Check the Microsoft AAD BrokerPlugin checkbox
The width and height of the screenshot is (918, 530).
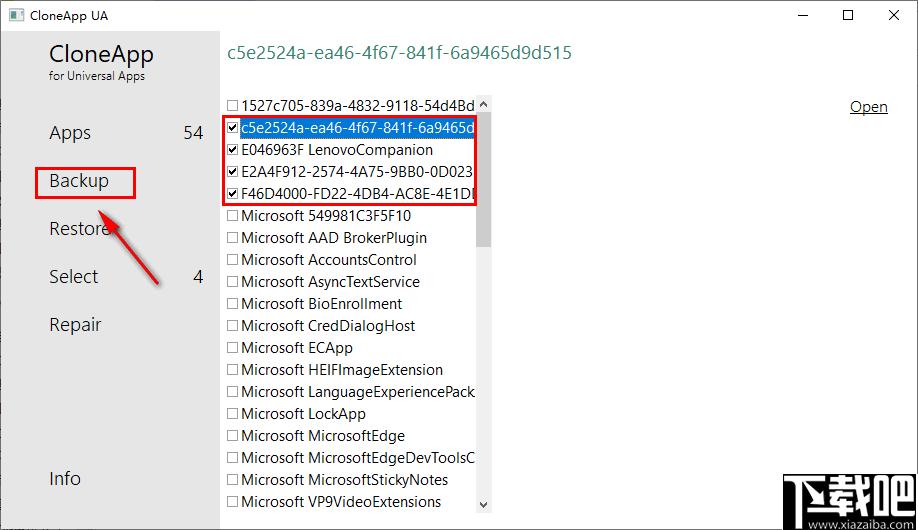tap(232, 237)
